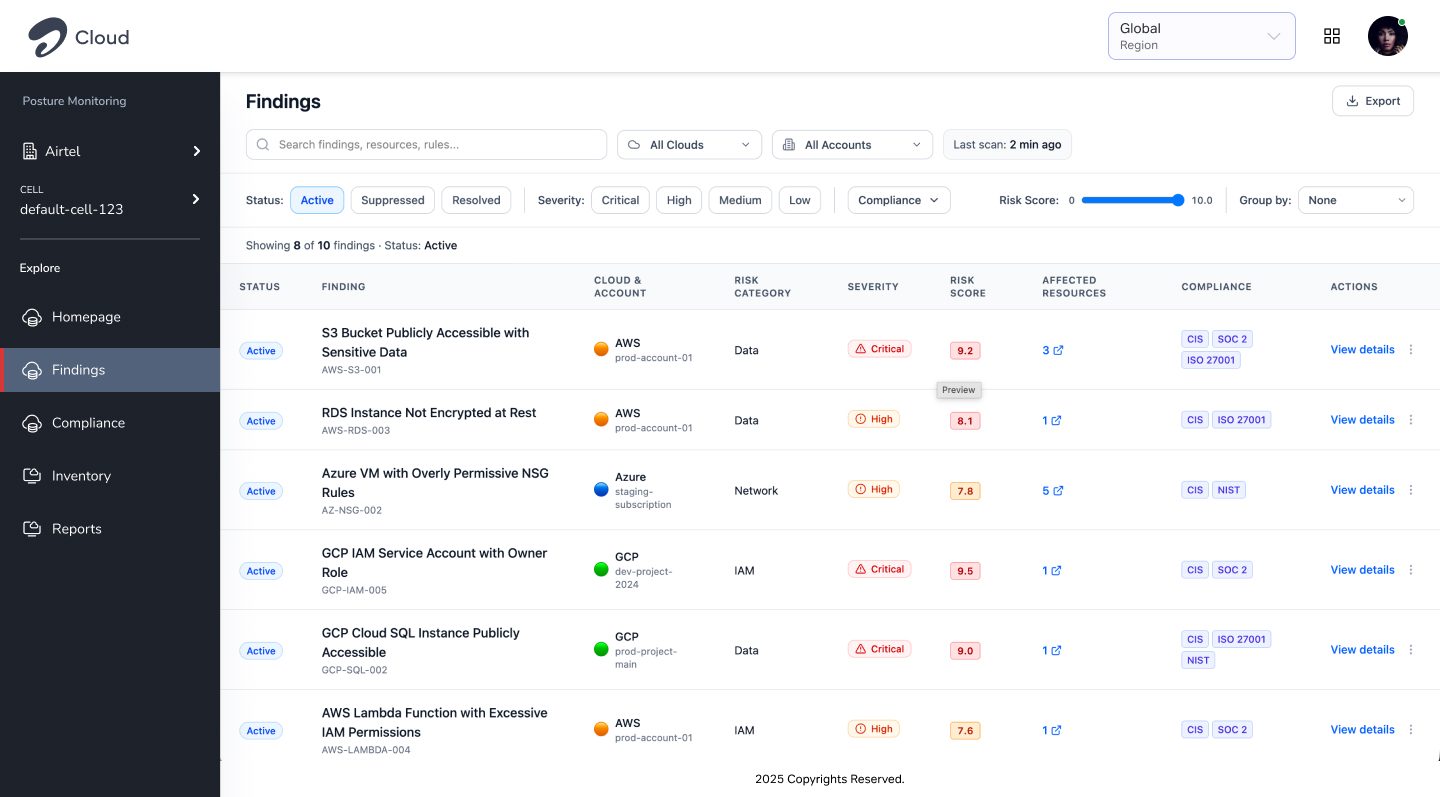Click the Risk Score slider handle
The height and width of the screenshot is (797, 1440).
pos(1178,200)
